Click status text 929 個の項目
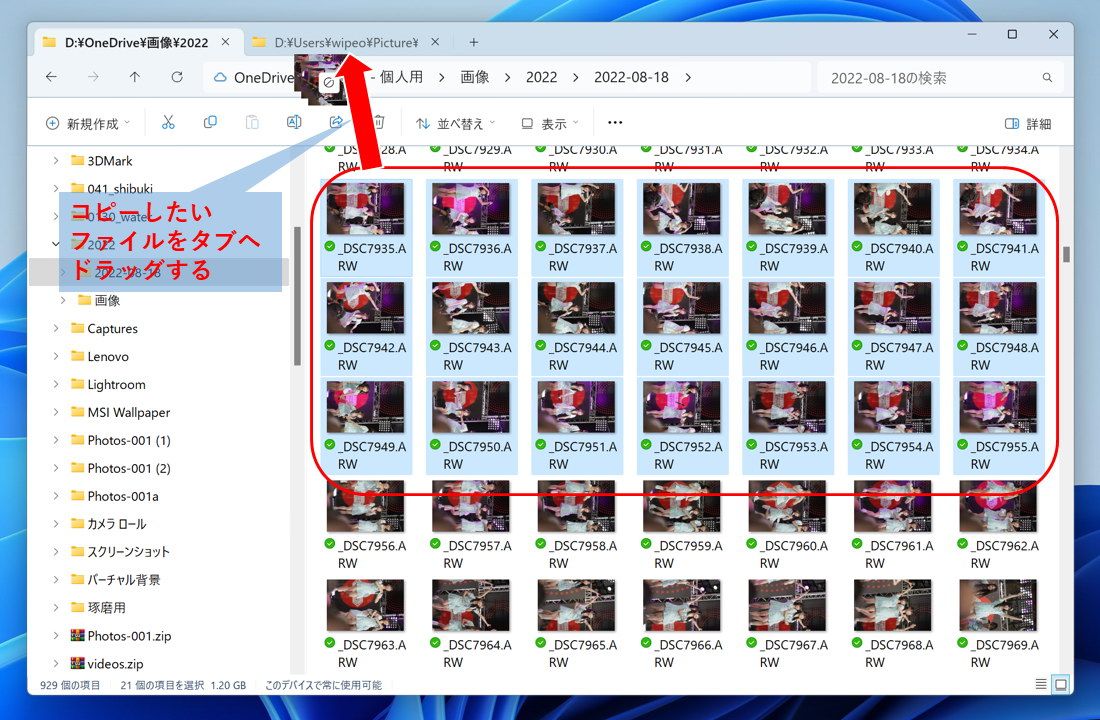The image size is (1100, 720). tap(70, 685)
